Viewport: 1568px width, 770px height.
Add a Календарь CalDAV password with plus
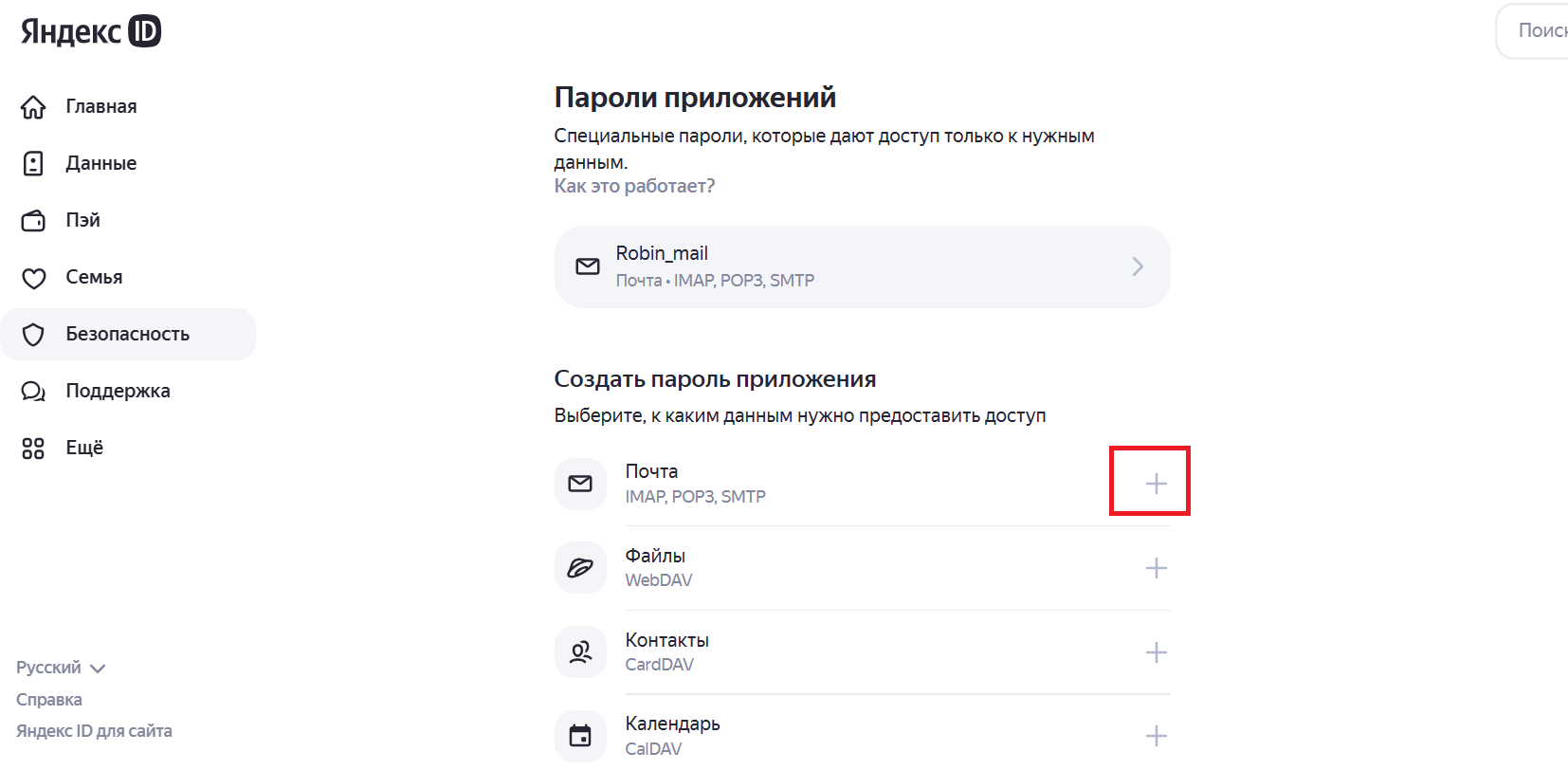coord(1156,736)
